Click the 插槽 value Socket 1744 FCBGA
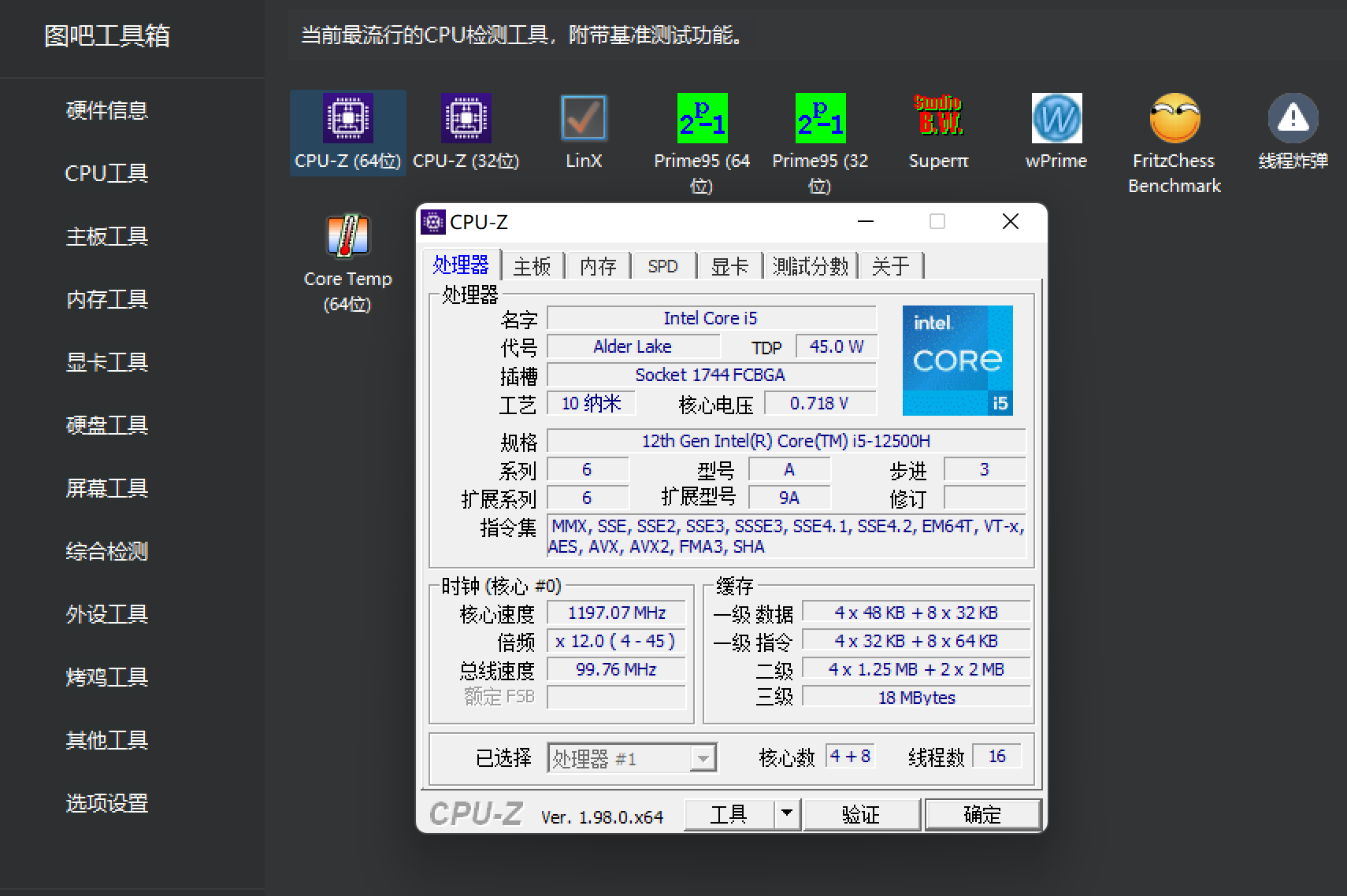The width and height of the screenshot is (1347, 896). [x=711, y=375]
